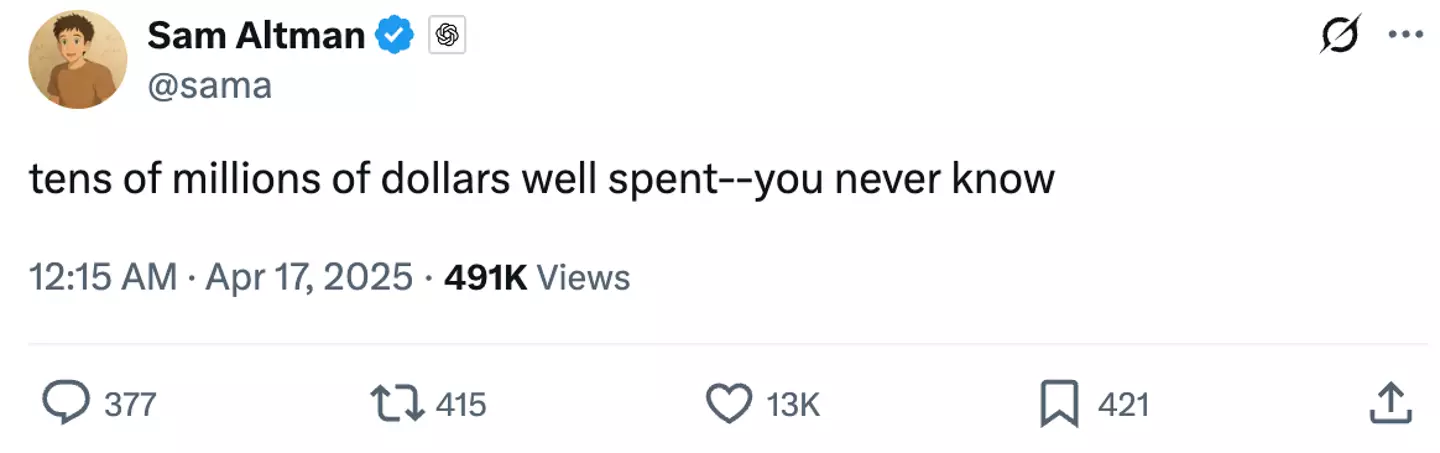Image resolution: width=1440 pixels, height=453 pixels.
Task: Click the repost arrows icon
Action: point(397,404)
